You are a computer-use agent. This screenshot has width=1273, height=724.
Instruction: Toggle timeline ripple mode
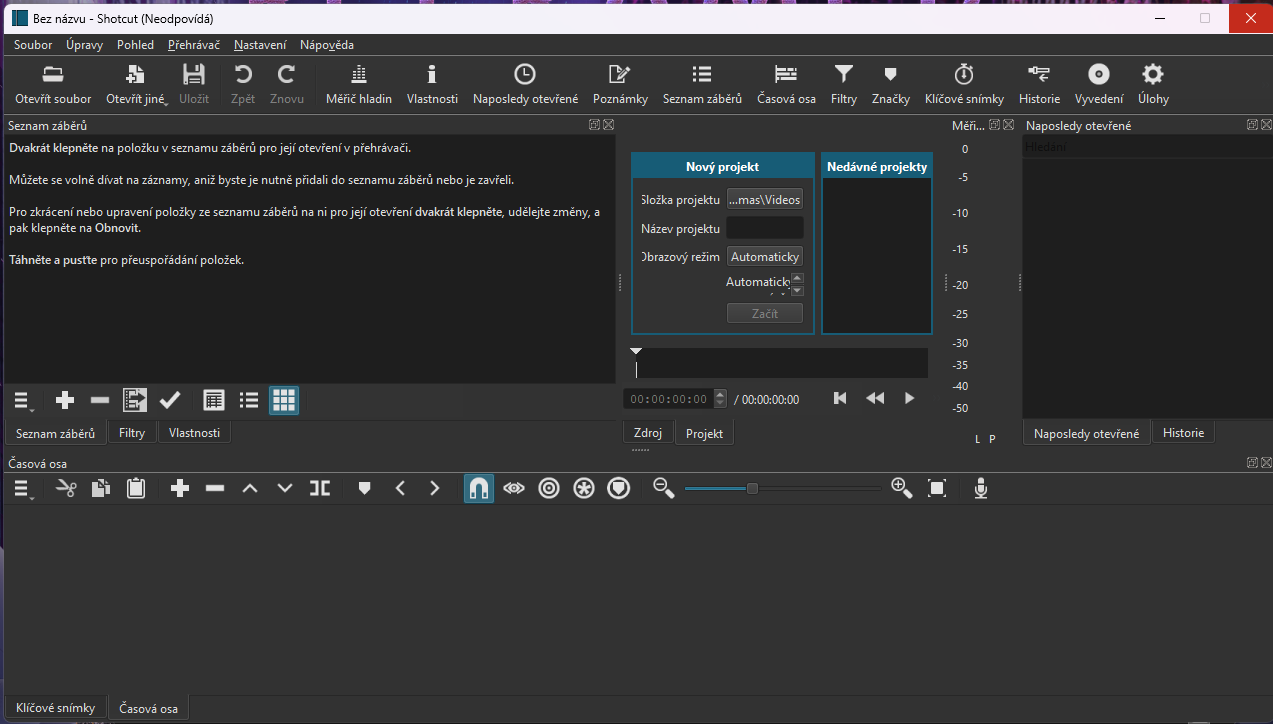(x=549, y=488)
